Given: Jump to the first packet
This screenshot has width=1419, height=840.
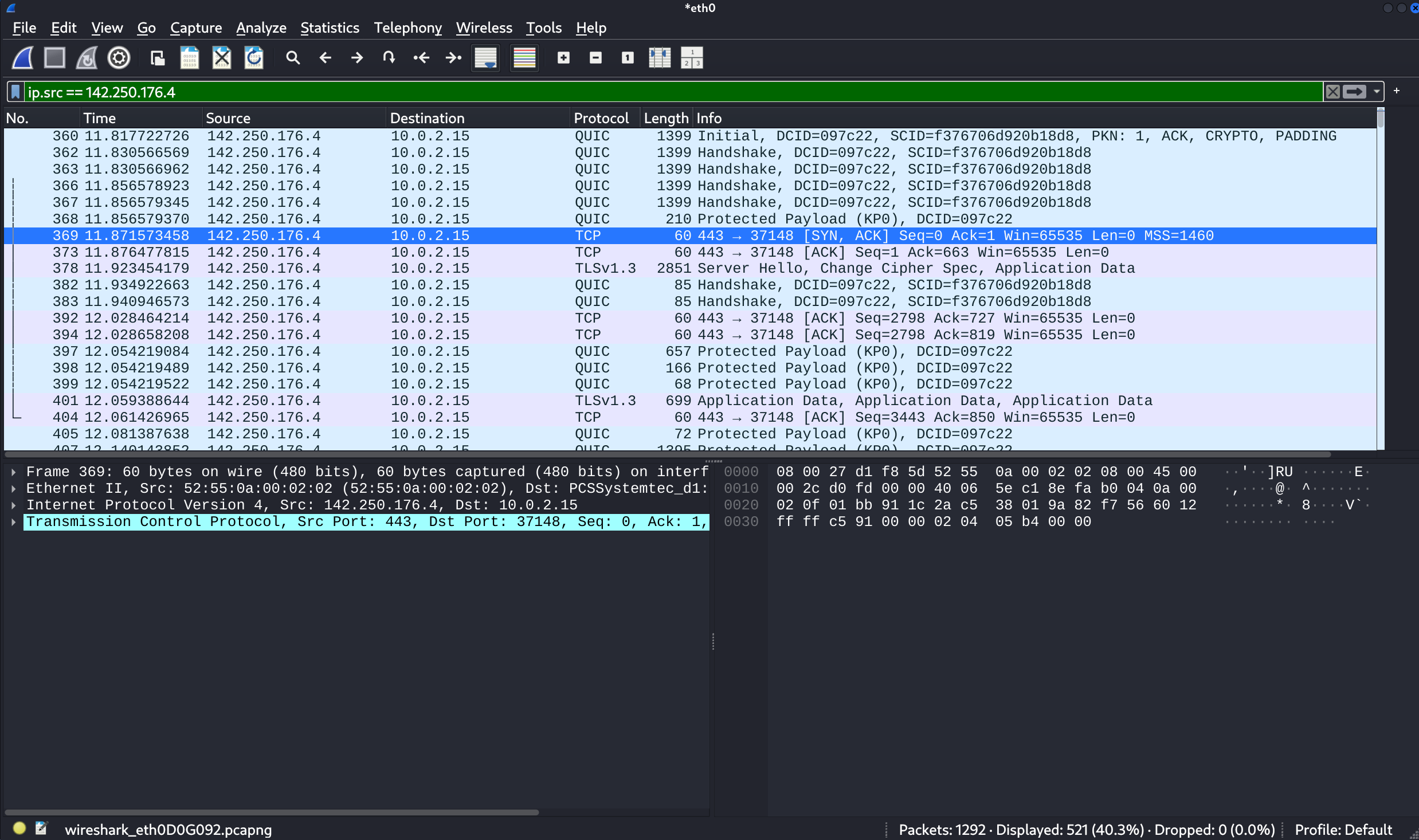Looking at the screenshot, I should click(421, 58).
